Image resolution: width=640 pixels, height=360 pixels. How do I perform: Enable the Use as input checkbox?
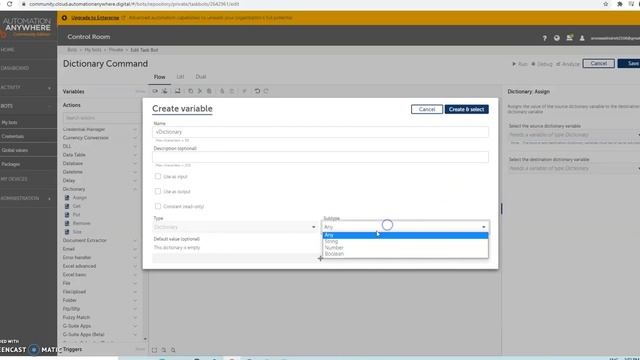click(158, 176)
